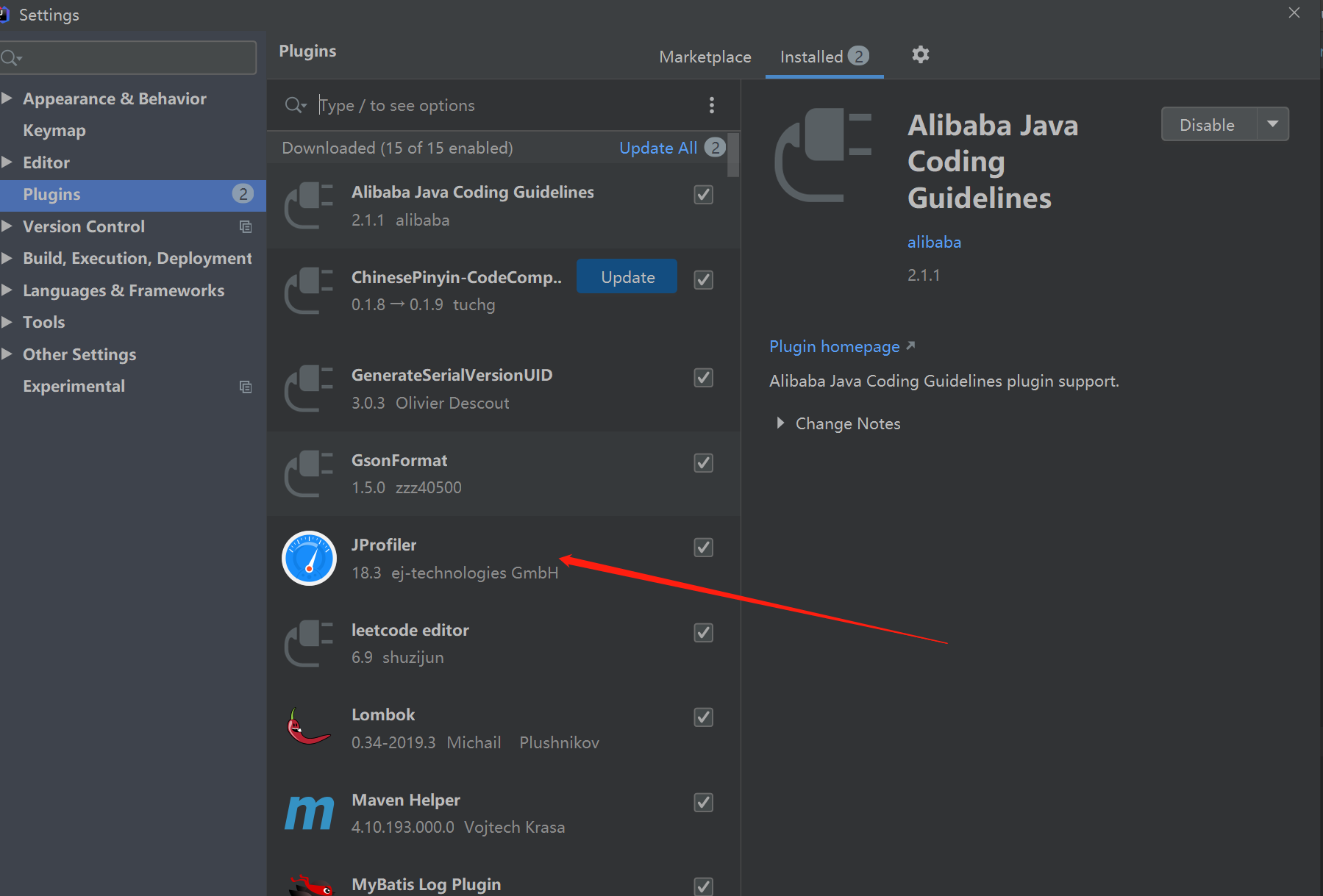Screen dimensions: 1323x896
Task: Disable GenerateSerialVersionUID via its checkbox
Action: [x=703, y=378]
